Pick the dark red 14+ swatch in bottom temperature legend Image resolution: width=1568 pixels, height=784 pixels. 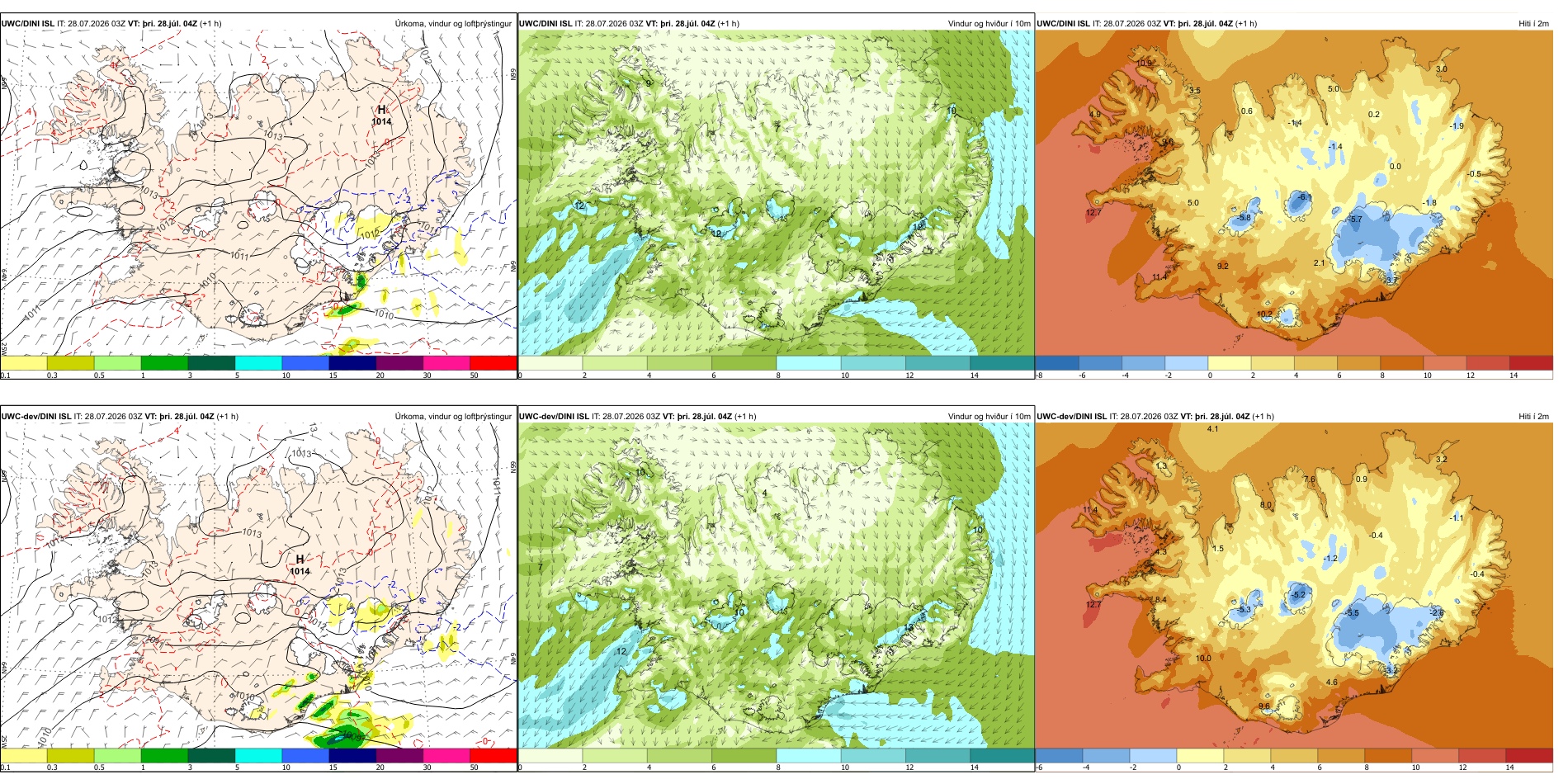[1530, 756]
